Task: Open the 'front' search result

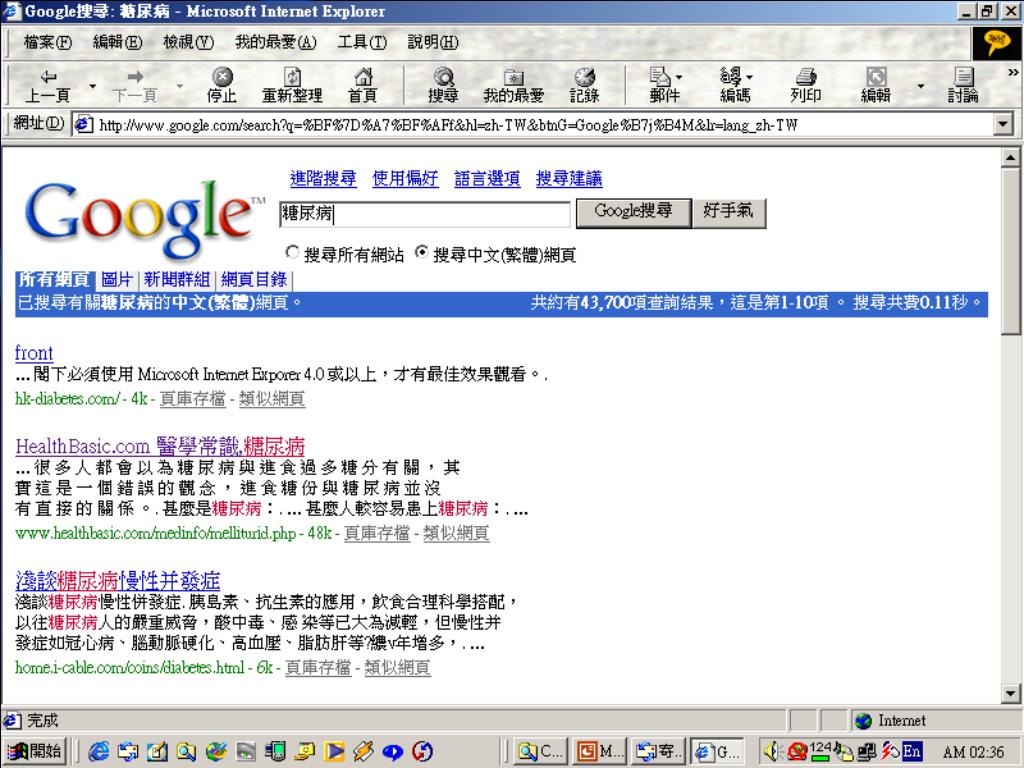Action: pyautogui.click(x=34, y=353)
